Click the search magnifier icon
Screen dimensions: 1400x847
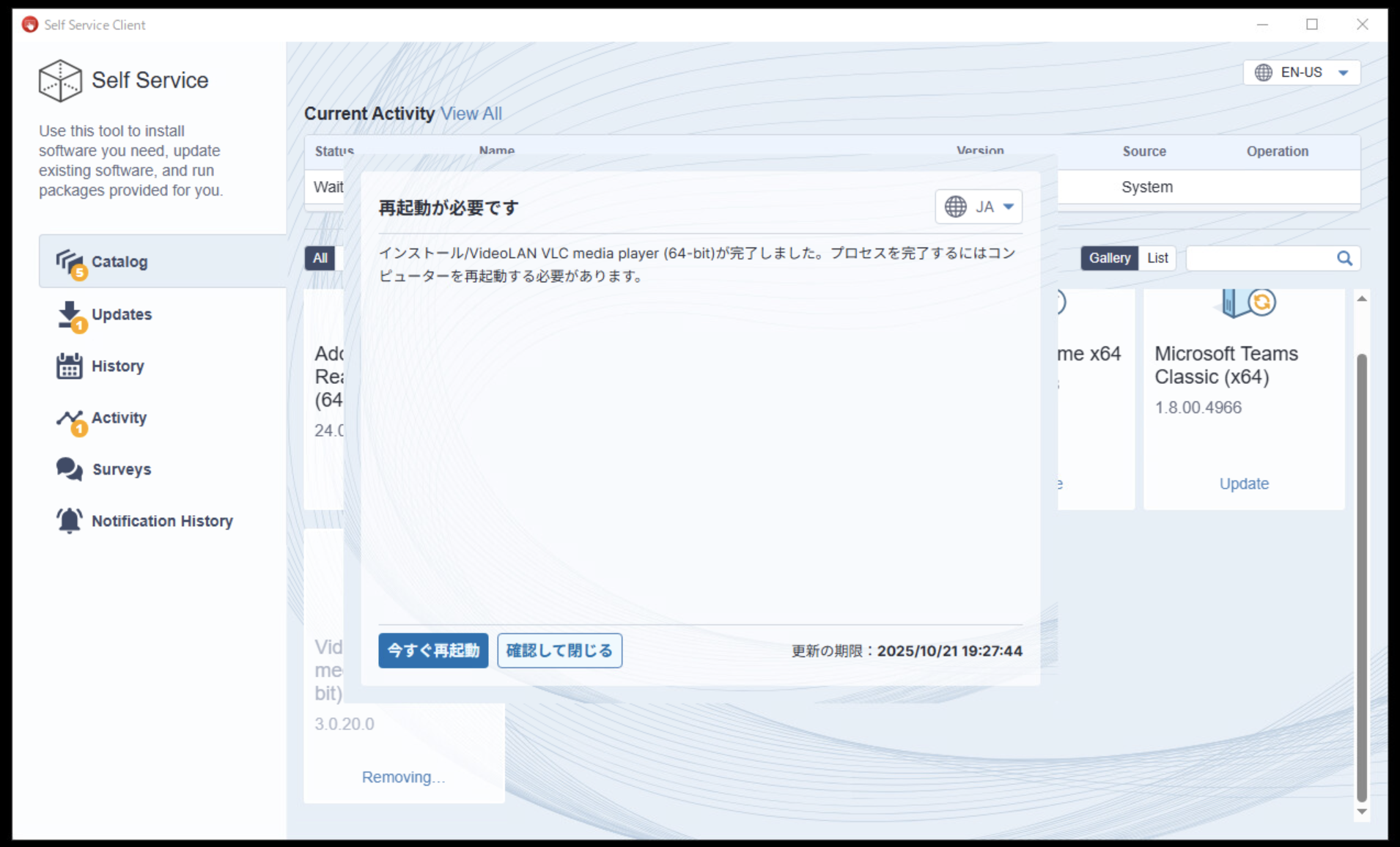pyautogui.click(x=1344, y=258)
